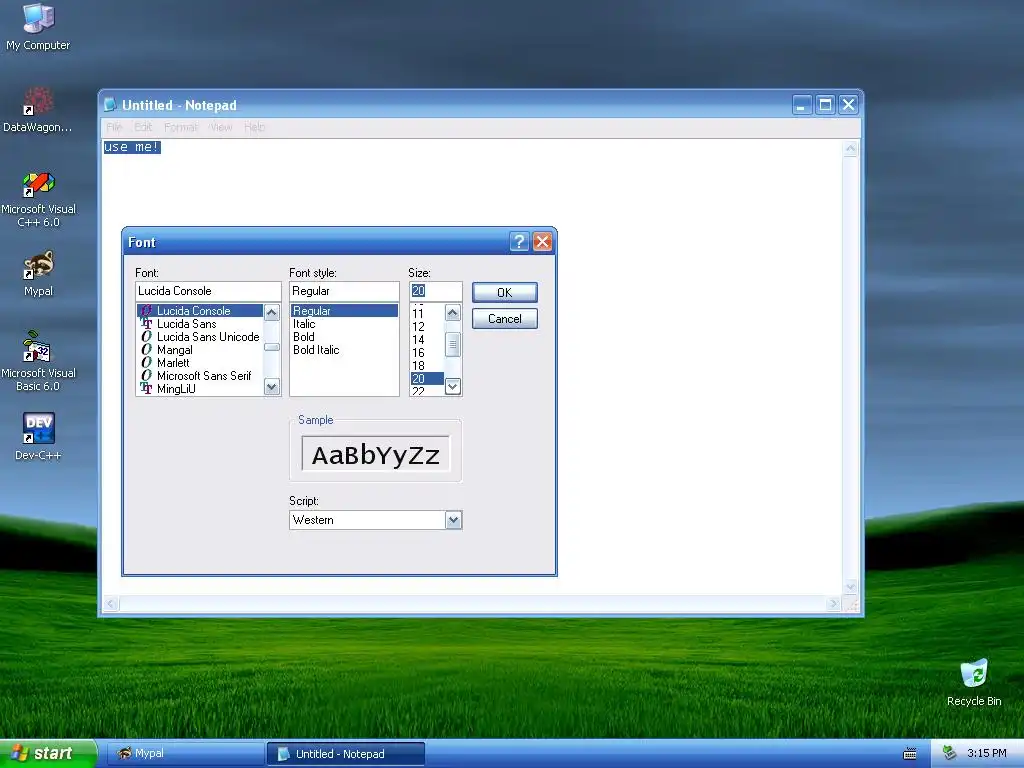Click the Font style input field
This screenshot has width=1024, height=768.
point(344,291)
